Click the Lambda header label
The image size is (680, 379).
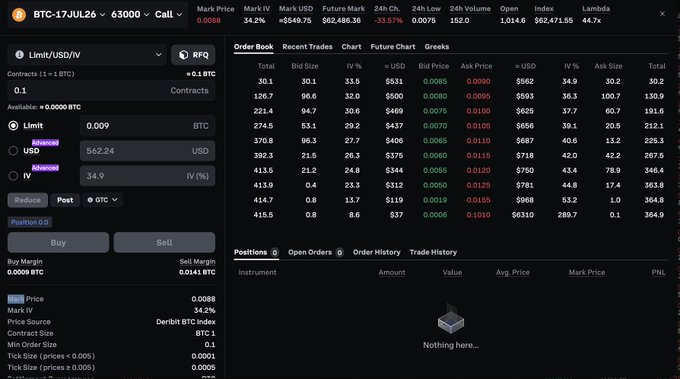[x=595, y=9]
